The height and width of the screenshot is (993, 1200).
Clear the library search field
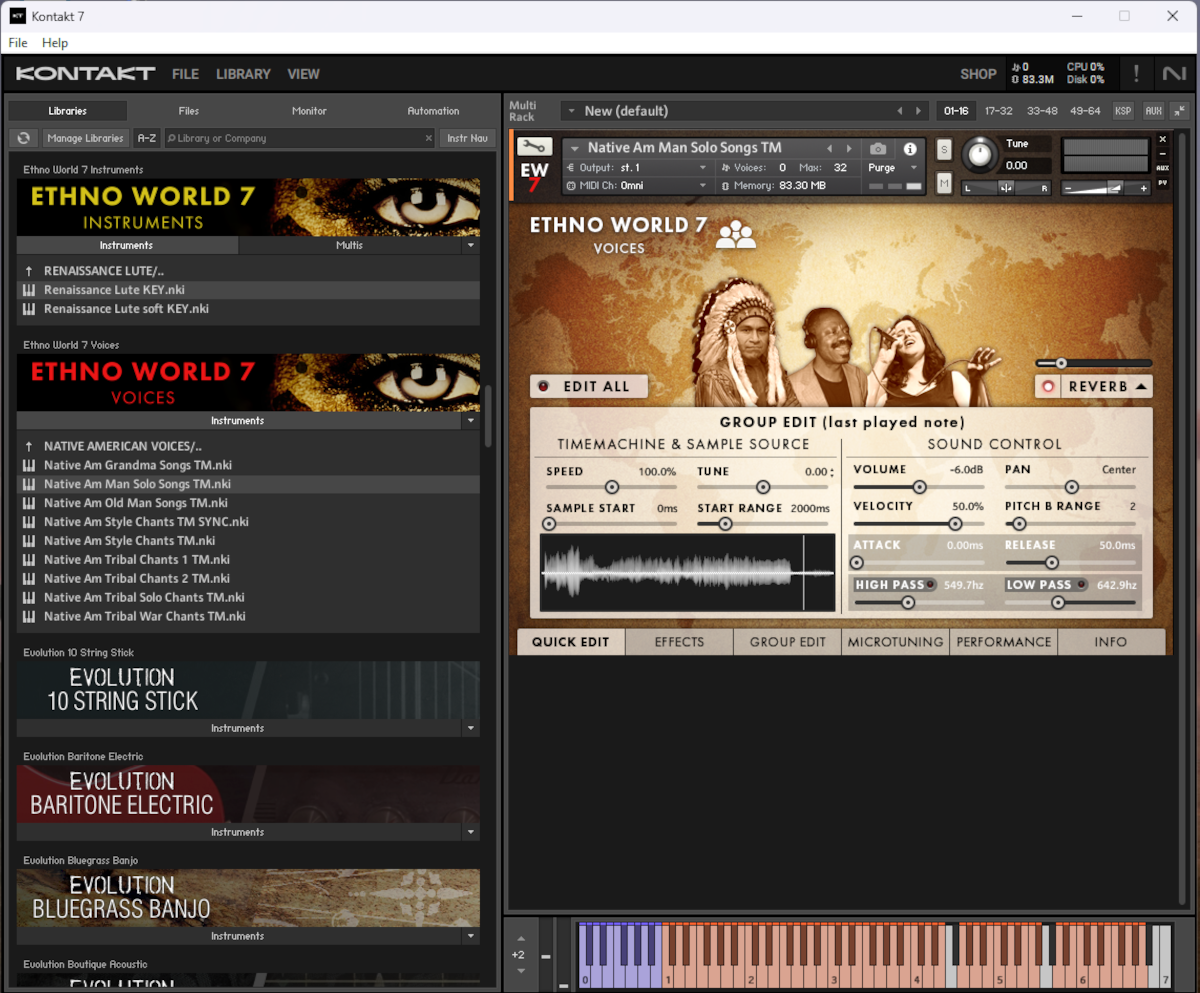[429, 138]
